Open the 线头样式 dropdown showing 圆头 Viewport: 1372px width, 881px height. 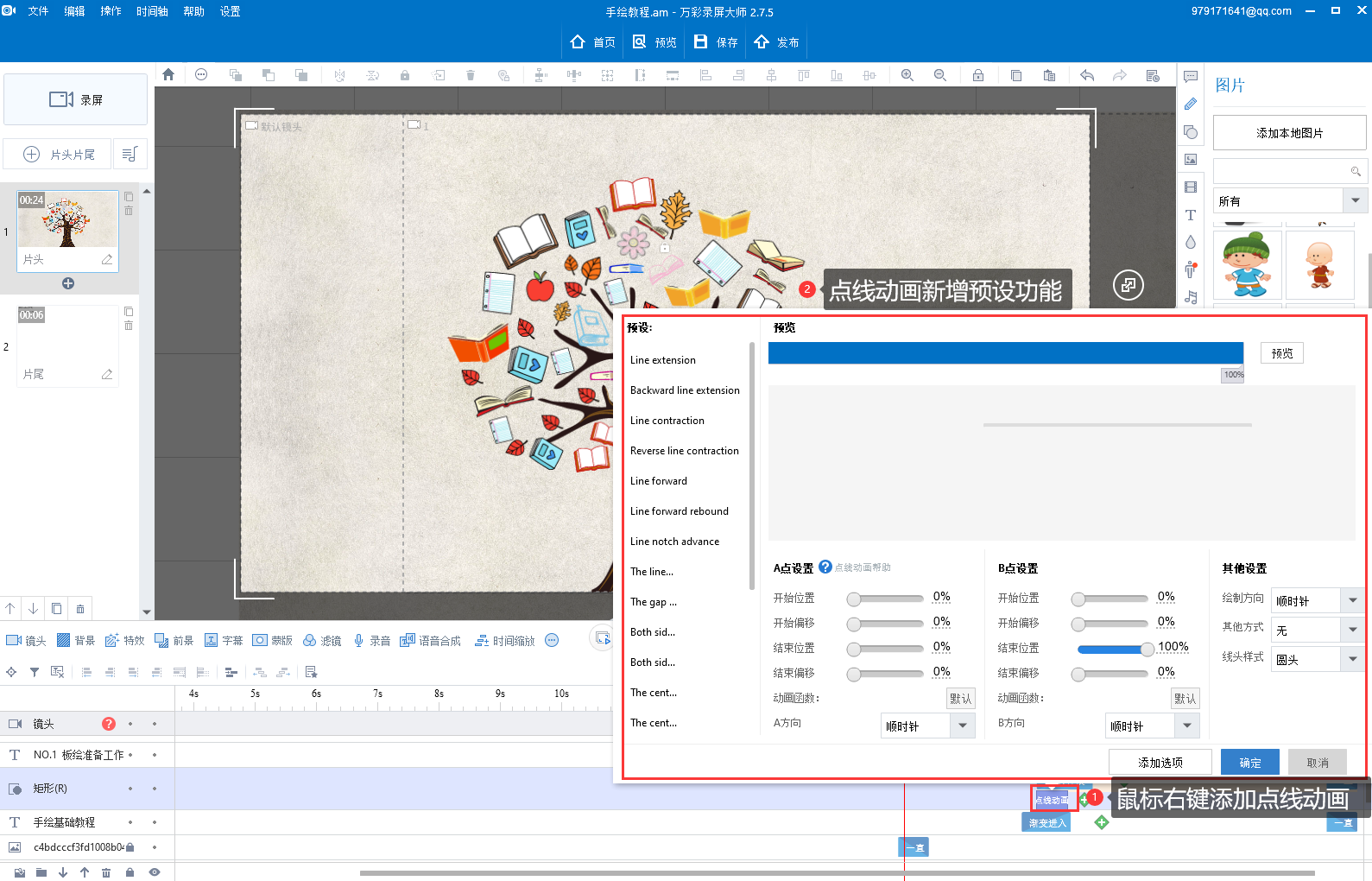[1318, 659]
